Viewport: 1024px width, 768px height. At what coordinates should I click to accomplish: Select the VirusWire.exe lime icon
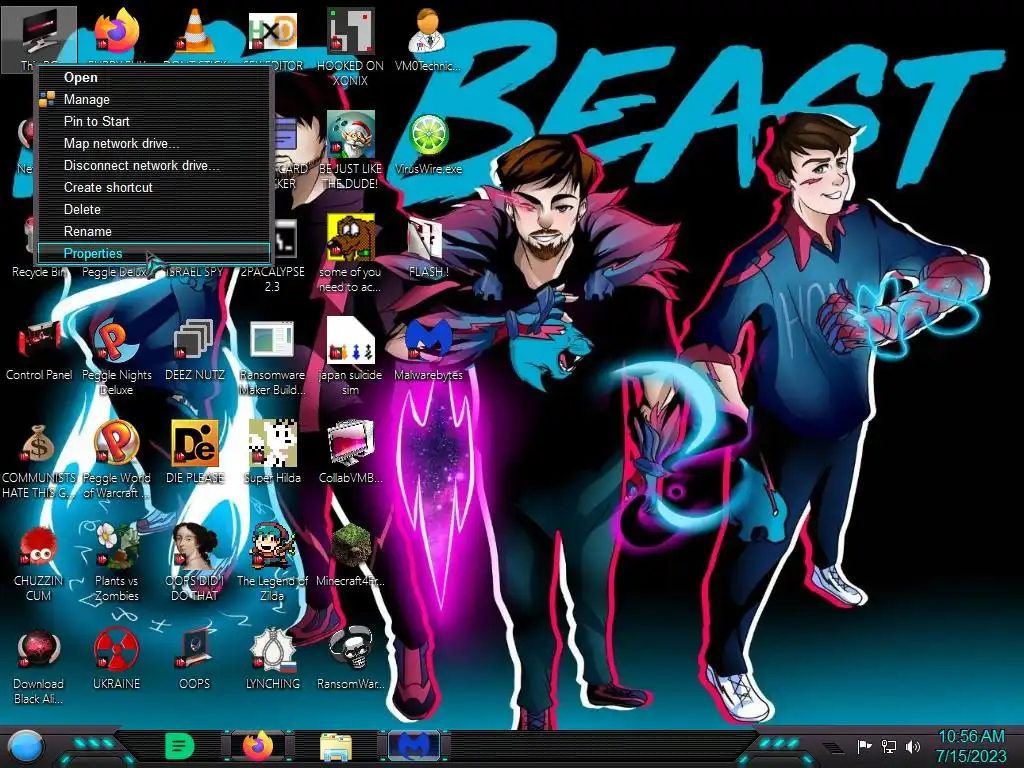(428, 135)
